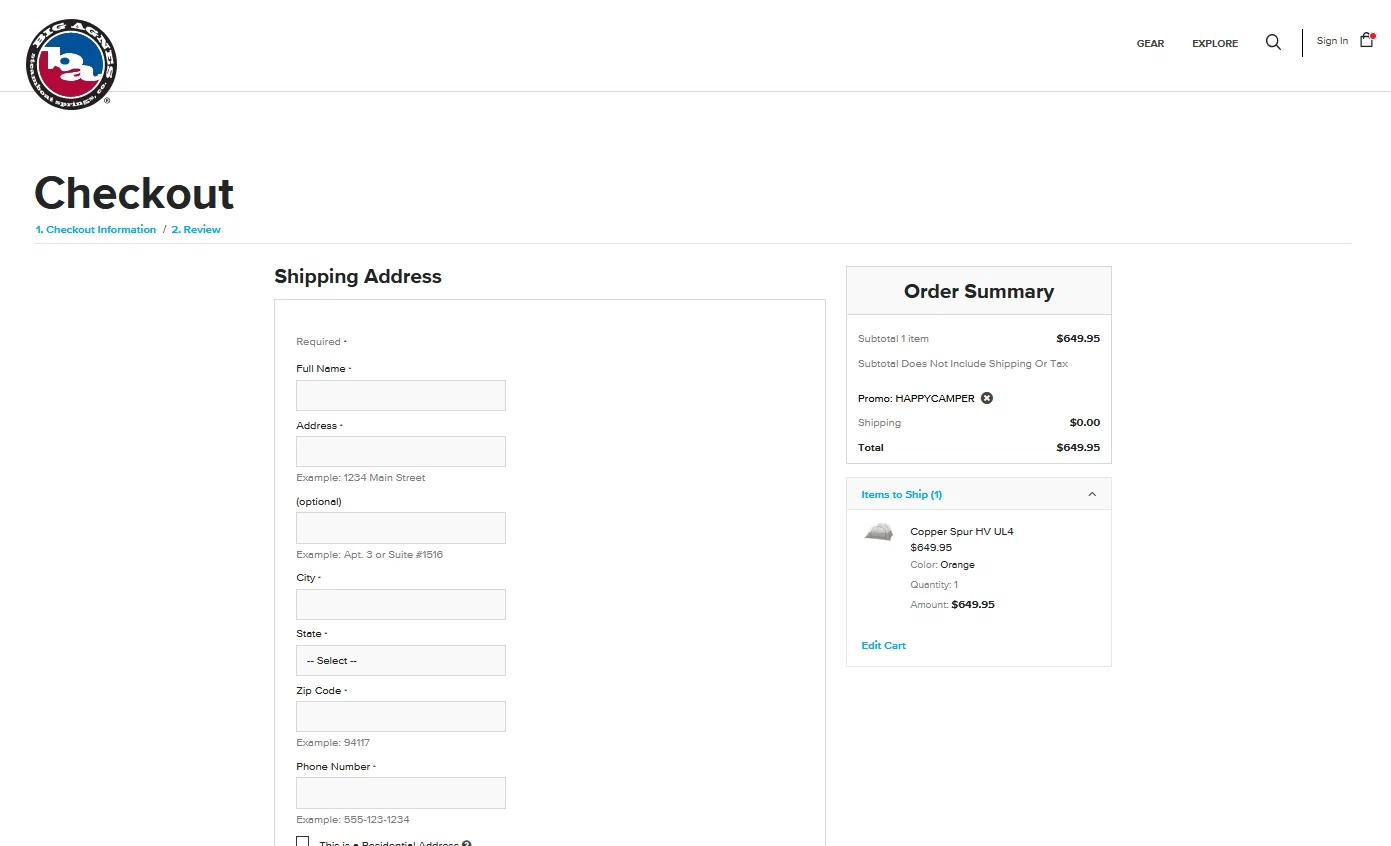Click the Sign In link
1391x846 pixels.
pyautogui.click(x=1332, y=41)
